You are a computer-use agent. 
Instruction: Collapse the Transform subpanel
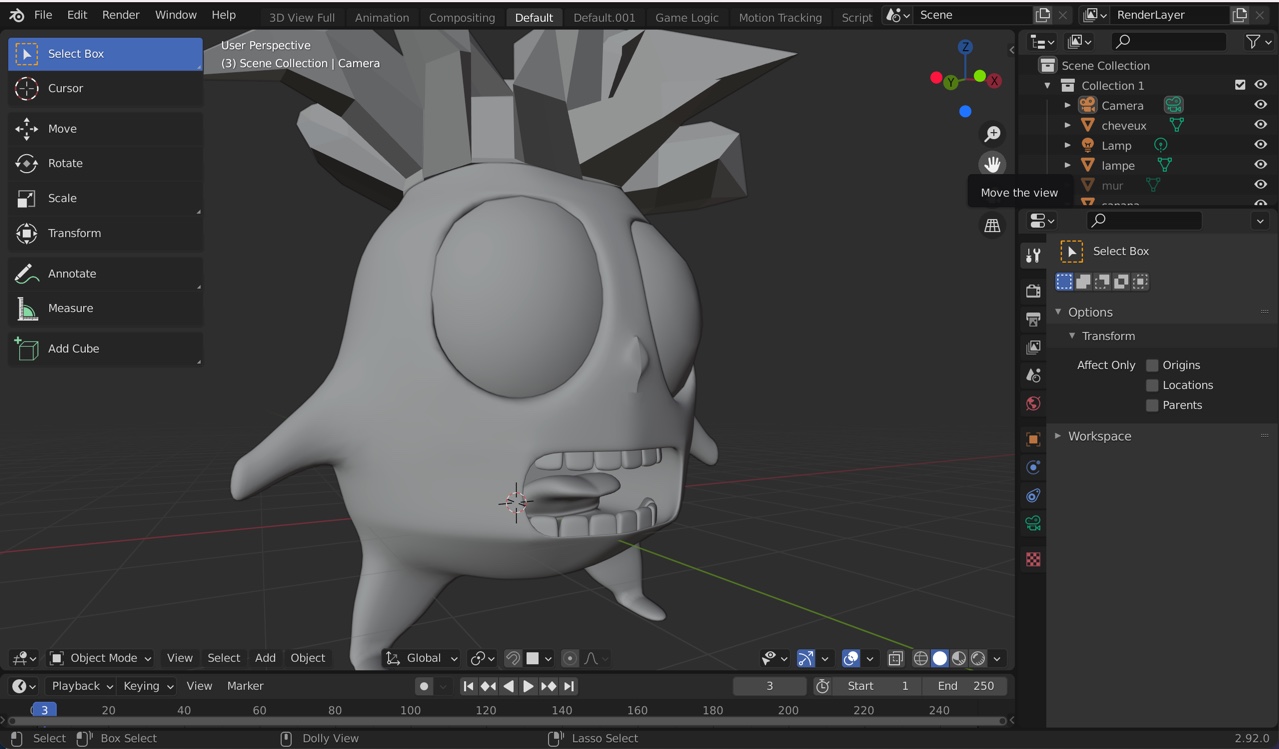[x=1073, y=336]
